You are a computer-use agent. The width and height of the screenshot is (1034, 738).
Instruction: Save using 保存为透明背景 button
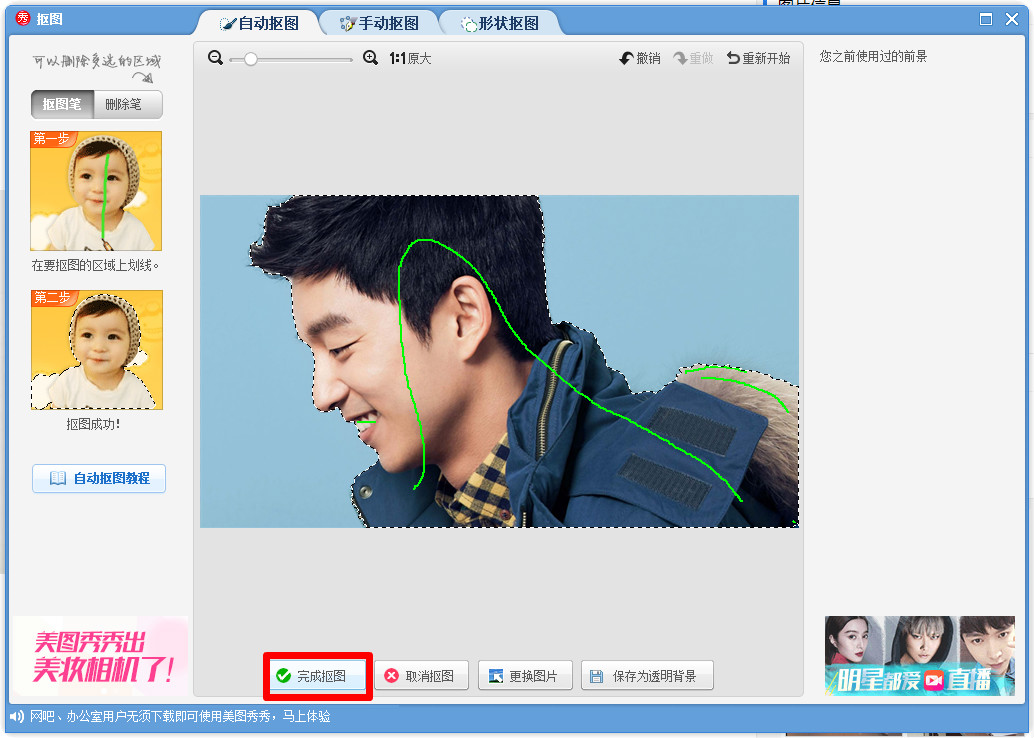point(648,676)
